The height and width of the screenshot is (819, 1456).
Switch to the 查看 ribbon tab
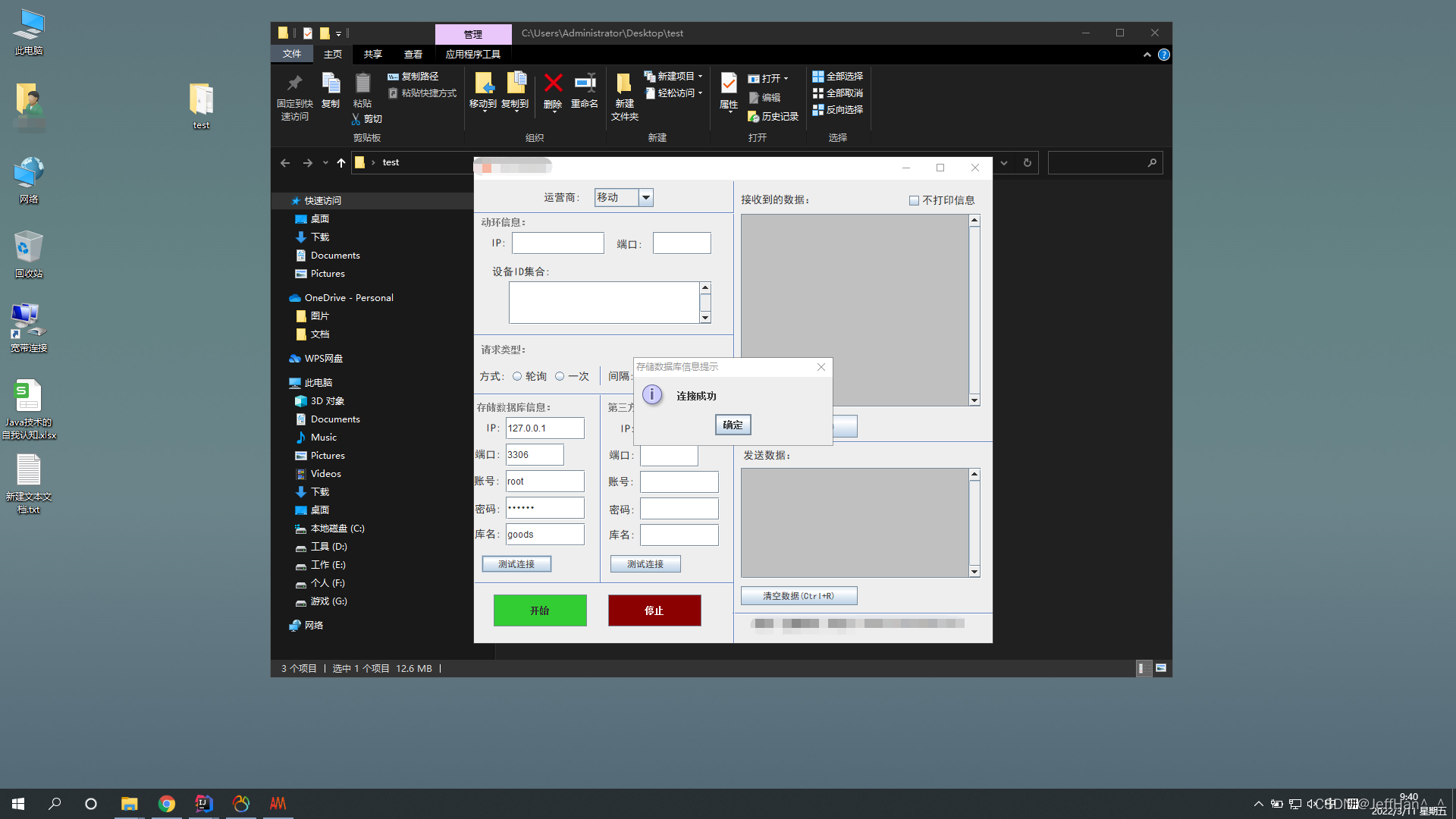click(x=413, y=55)
